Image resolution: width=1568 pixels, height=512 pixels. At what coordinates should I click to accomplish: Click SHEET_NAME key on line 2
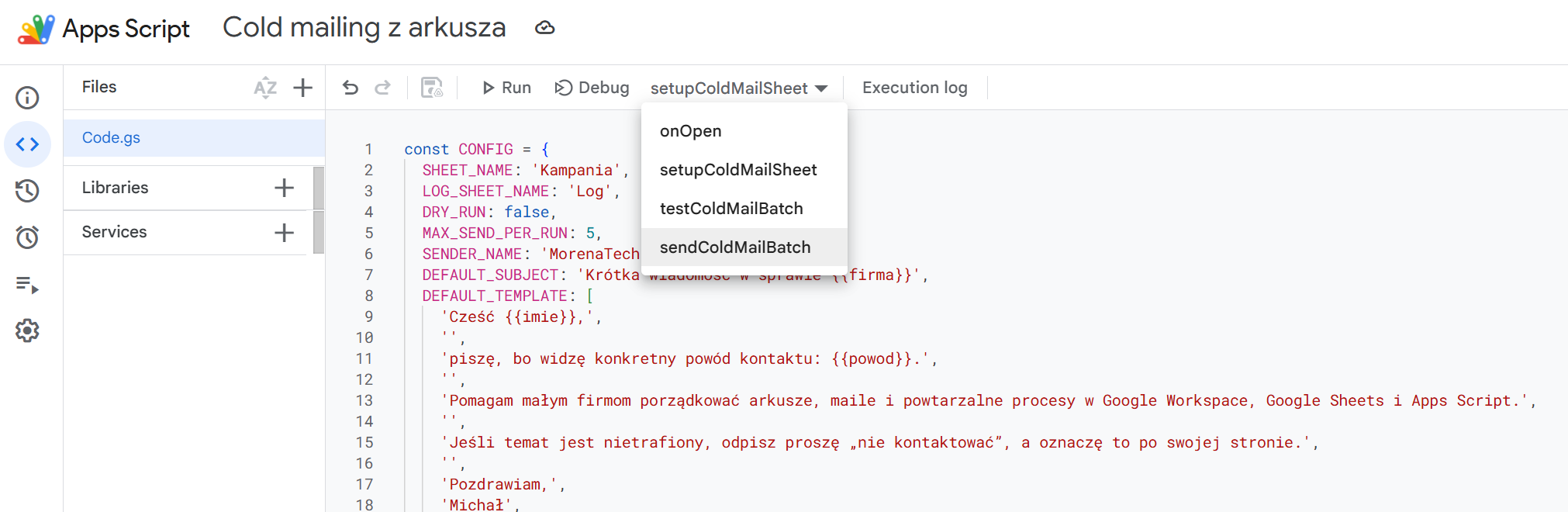tap(468, 170)
